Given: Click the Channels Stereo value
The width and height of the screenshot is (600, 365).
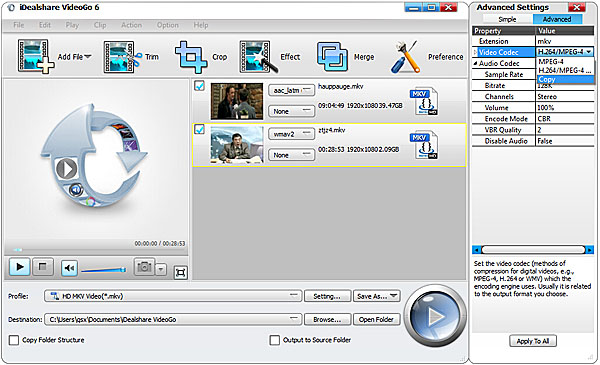Looking at the screenshot, I should (564, 96).
